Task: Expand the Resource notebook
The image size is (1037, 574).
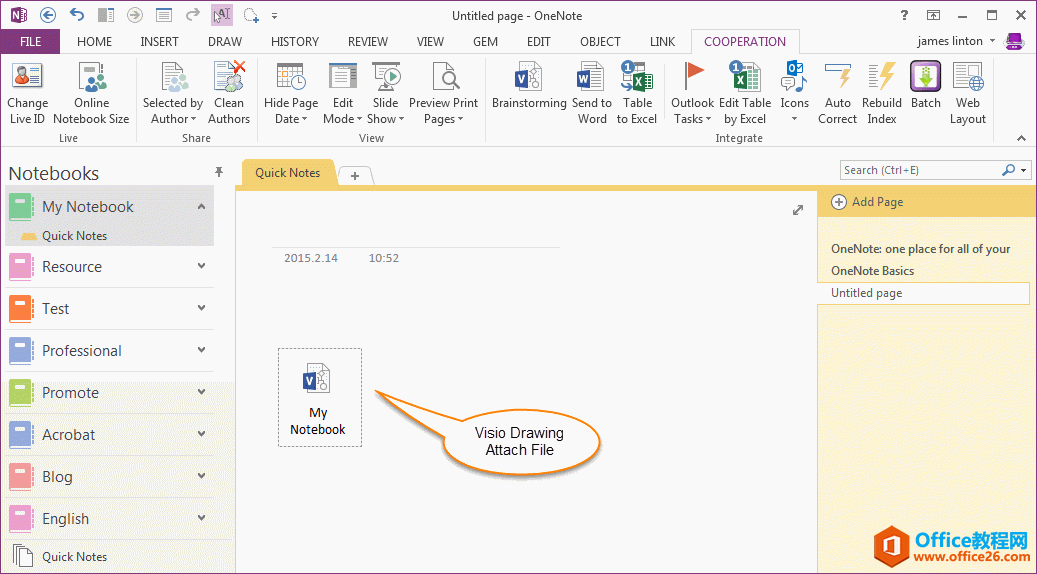Action: 202,266
